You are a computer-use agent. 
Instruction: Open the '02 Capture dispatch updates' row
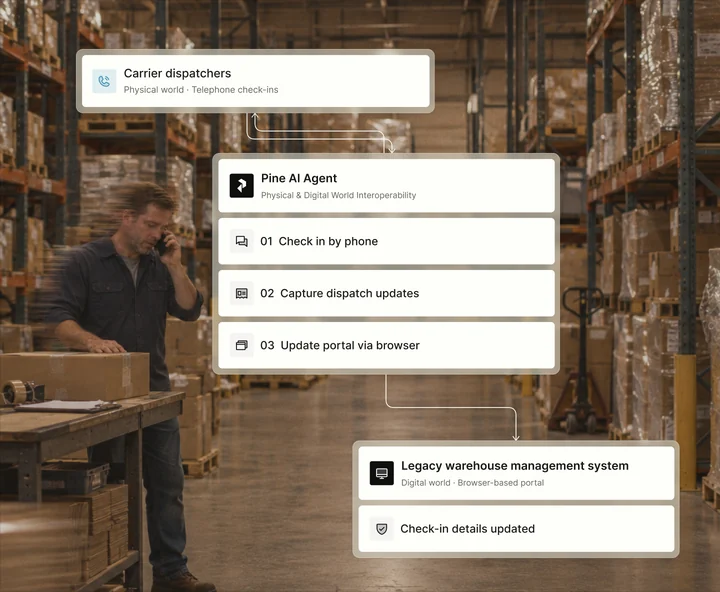(x=386, y=293)
